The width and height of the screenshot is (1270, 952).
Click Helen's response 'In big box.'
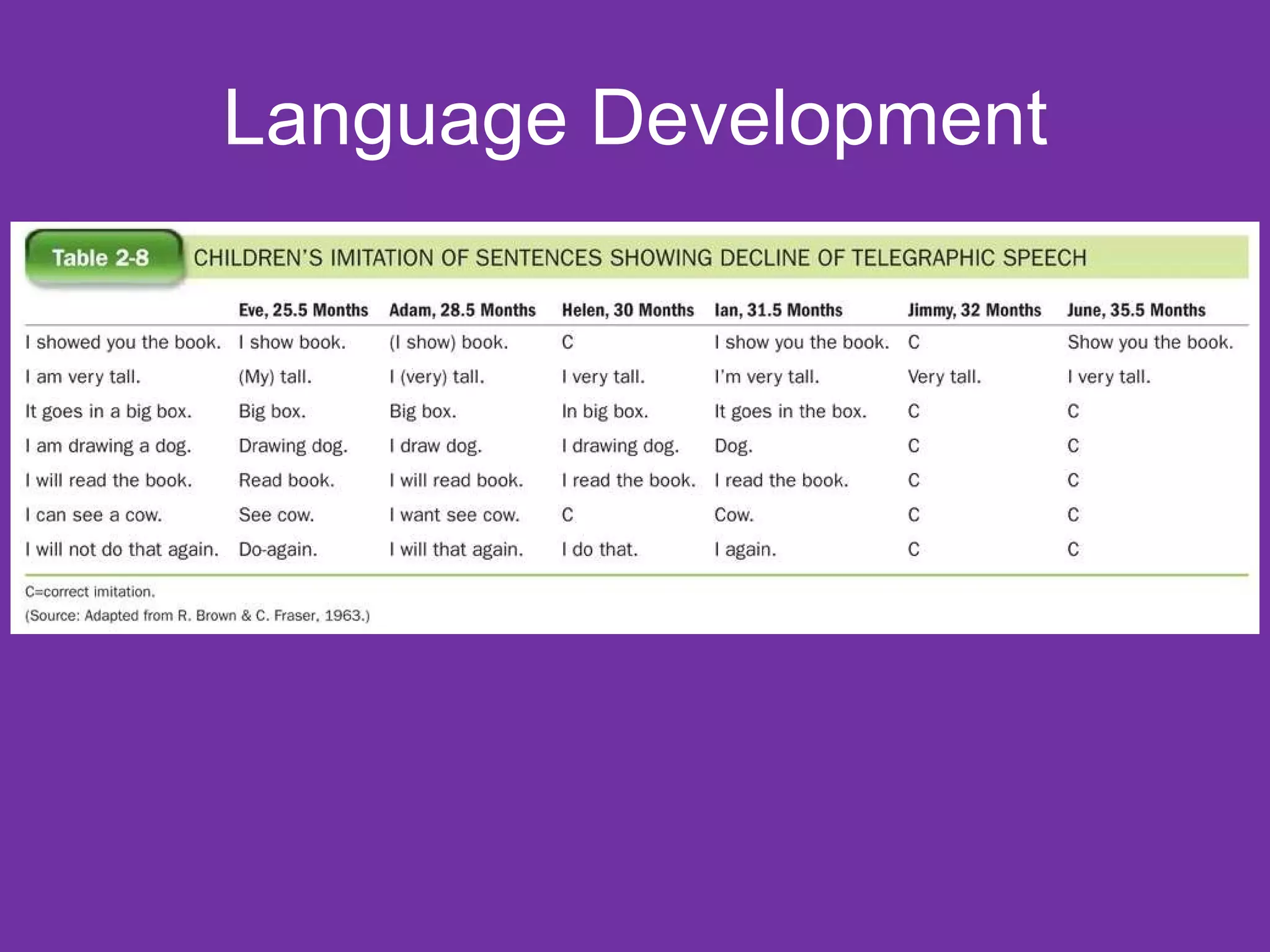pyautogui.click(x=605, y=412)
